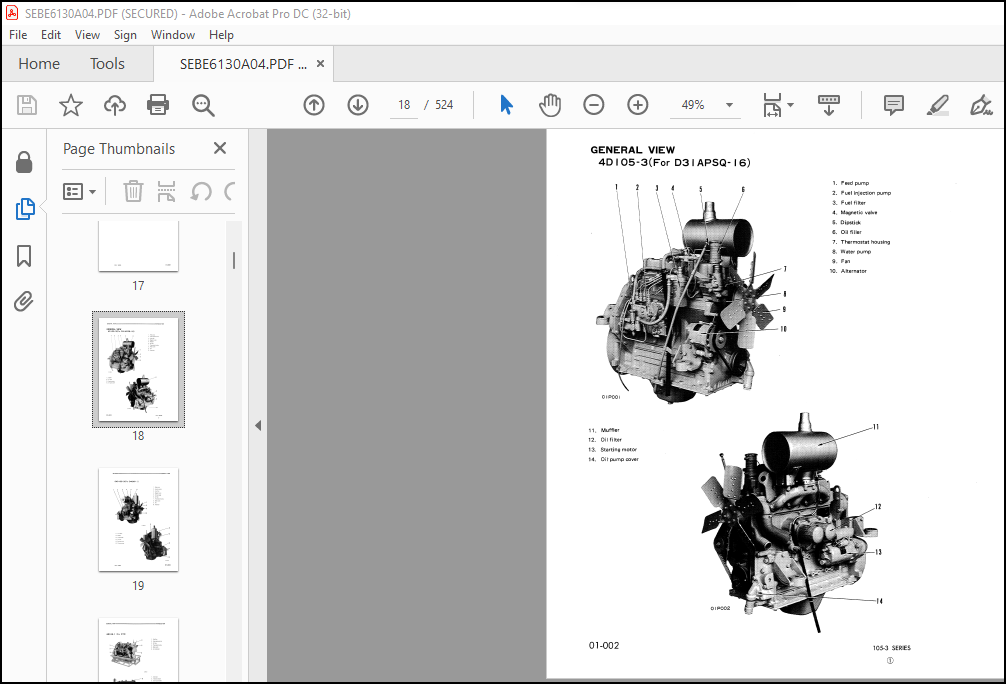Click legend entry '7. Thermostat housing'
This screenshot has height=684, width=1006.
click(861, 242)
